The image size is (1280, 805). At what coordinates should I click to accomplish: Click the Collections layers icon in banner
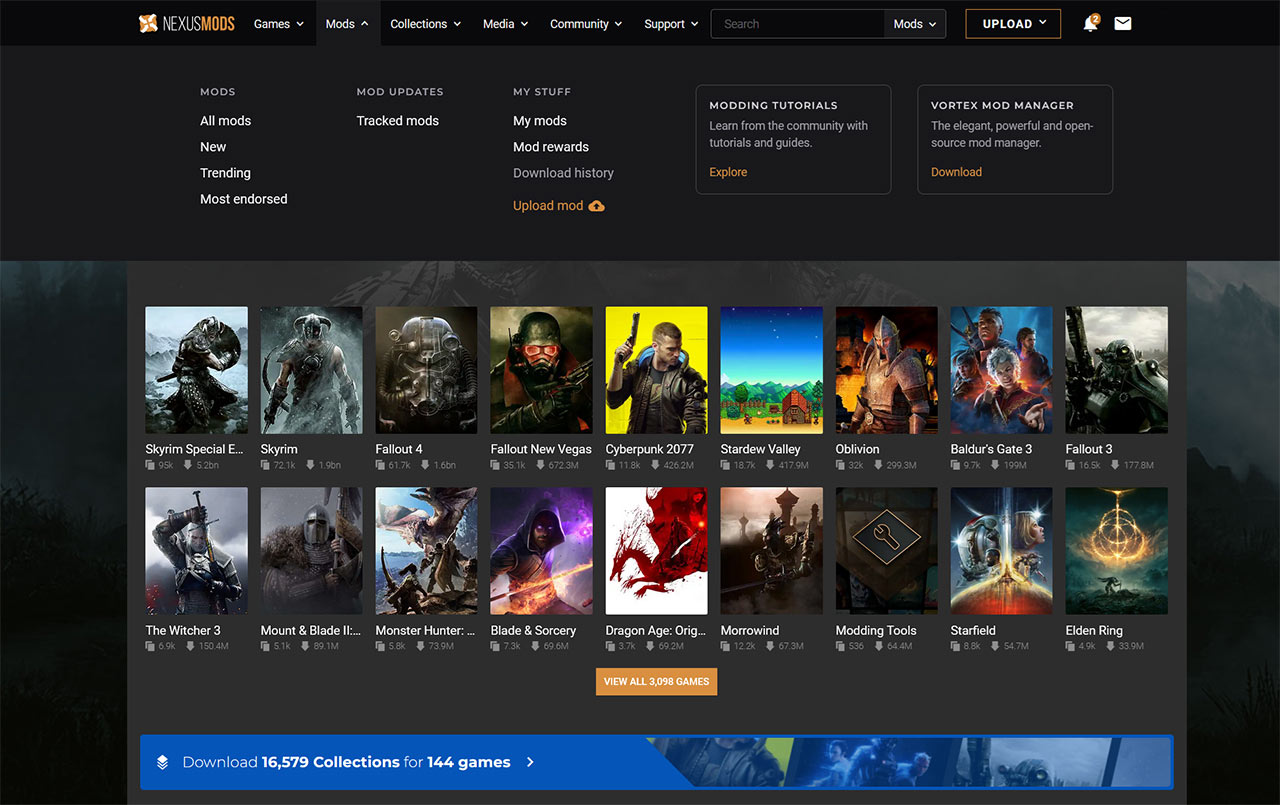point(163,762)
